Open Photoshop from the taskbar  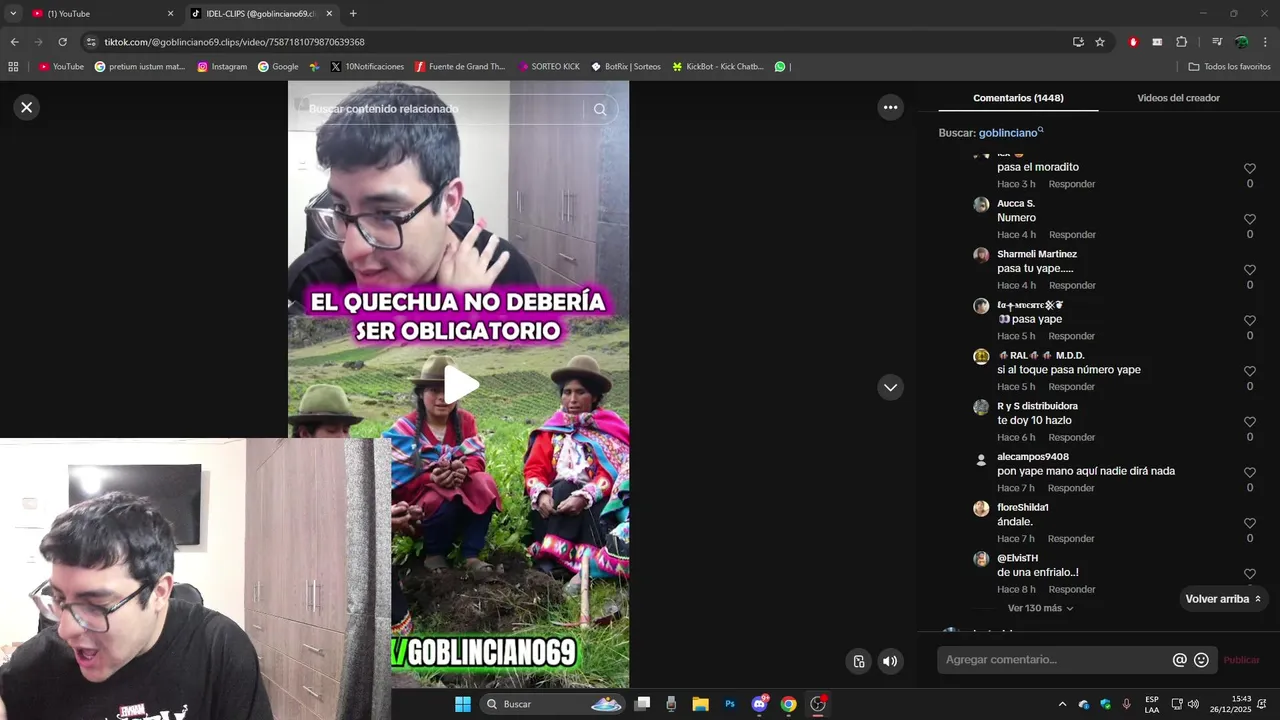730,704
